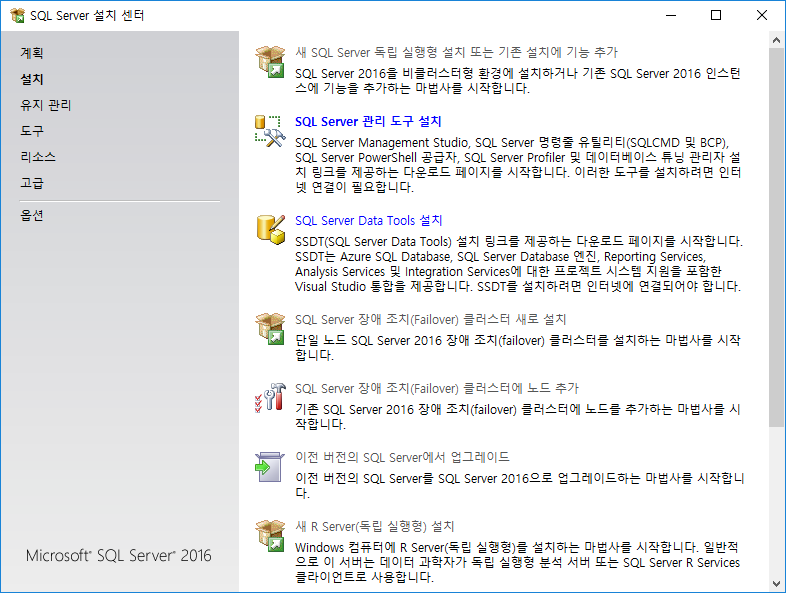
Task: Go to the 리소스 section
Action: 38,157
